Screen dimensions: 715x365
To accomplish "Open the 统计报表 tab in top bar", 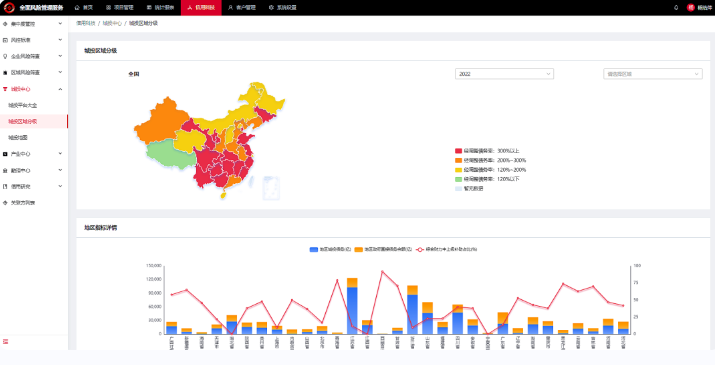I will pos(161,8).
